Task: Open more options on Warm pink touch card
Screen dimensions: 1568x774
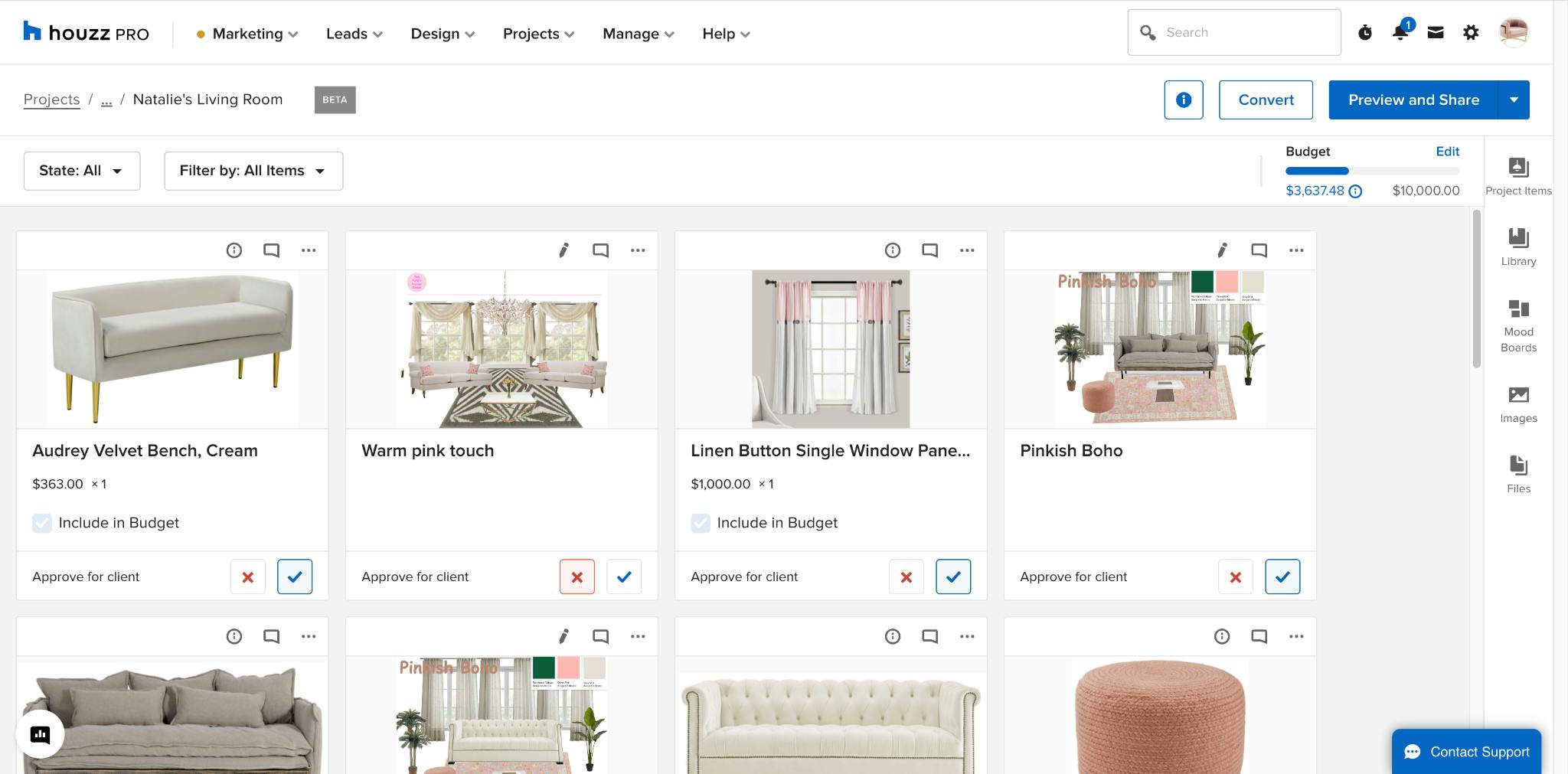Action: 638,250
